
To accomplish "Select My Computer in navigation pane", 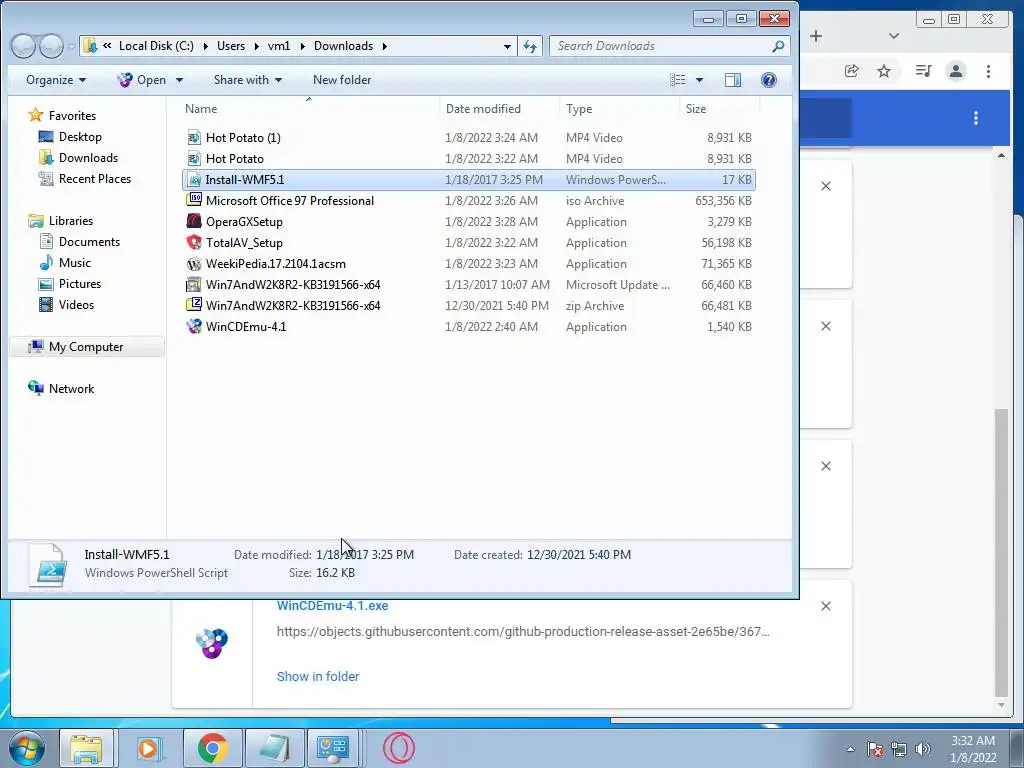I will coord(86,347).
